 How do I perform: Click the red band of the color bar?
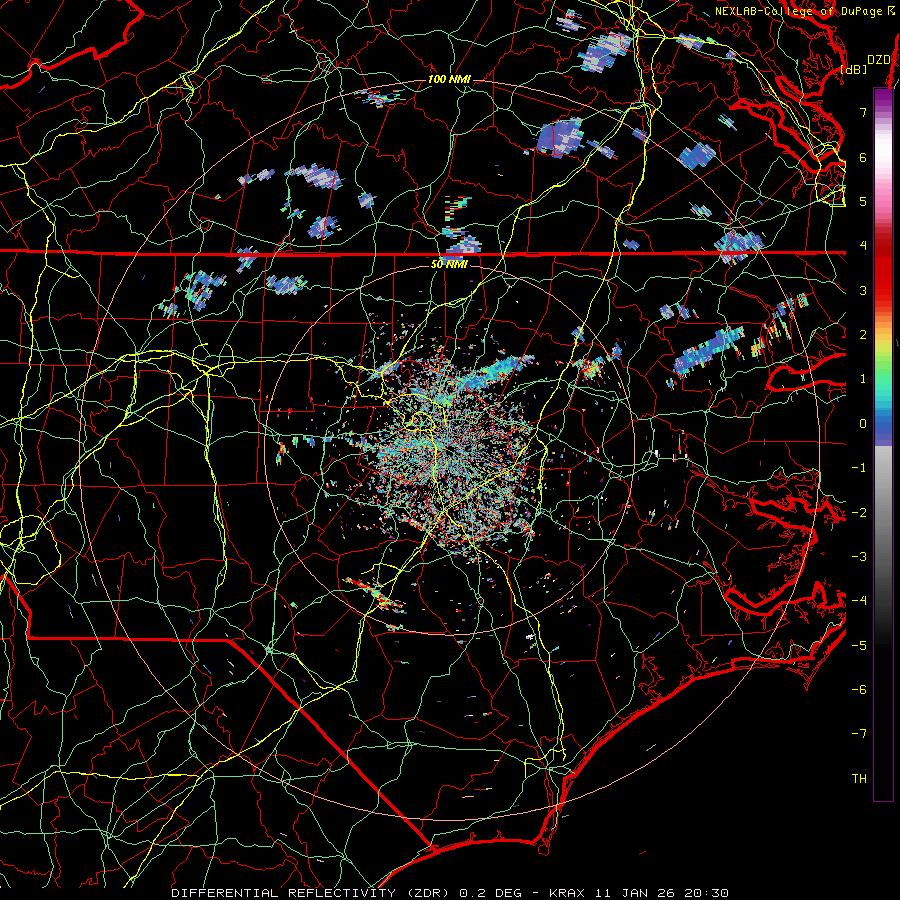click(x=883, y=270)
